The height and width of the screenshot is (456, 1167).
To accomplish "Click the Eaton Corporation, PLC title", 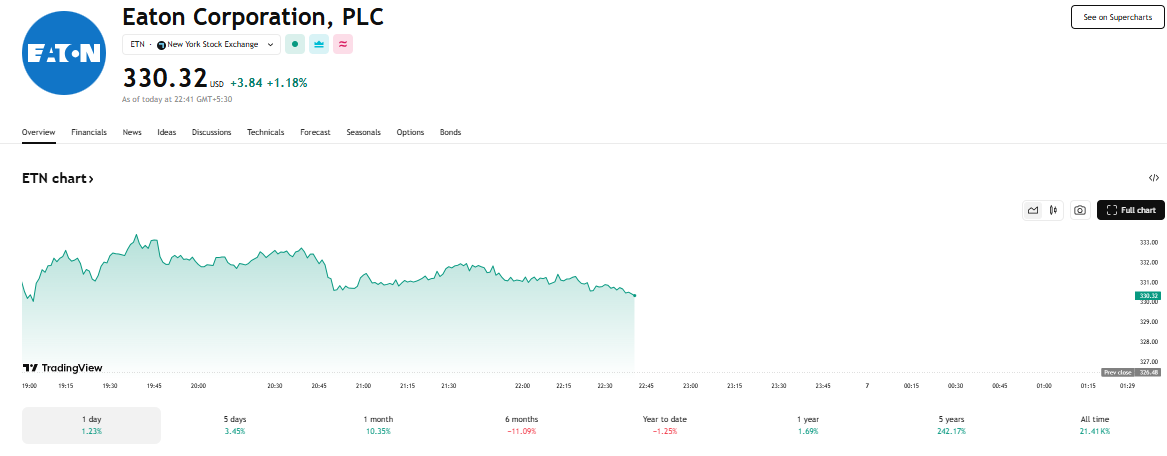I will tap(253, 16).
